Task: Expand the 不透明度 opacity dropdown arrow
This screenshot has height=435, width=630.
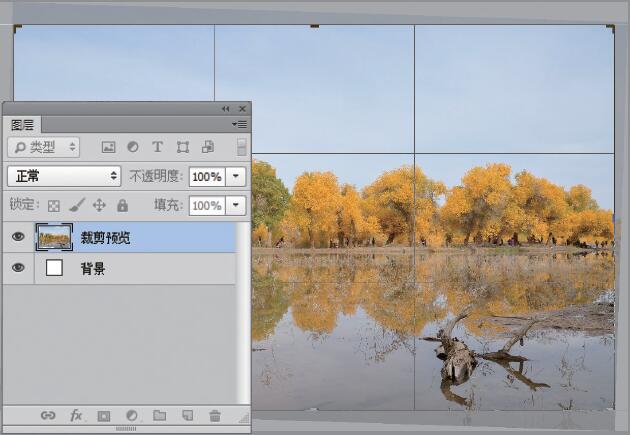Action: pos(236,176)
